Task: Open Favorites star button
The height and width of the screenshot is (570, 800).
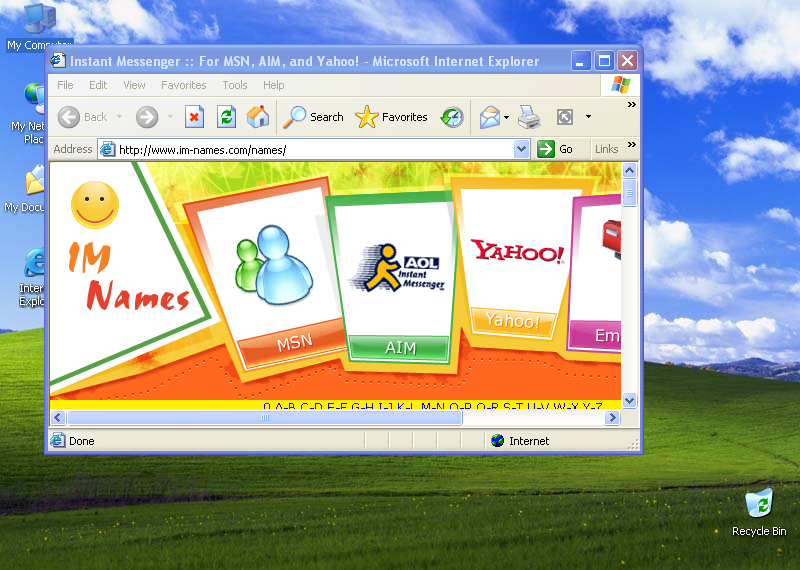Action: [x=391, y=117]
